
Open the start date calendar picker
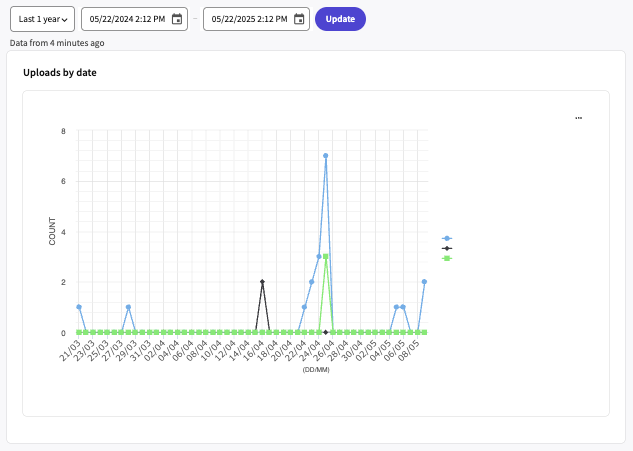pyautogui.click(x=177, y=19)
